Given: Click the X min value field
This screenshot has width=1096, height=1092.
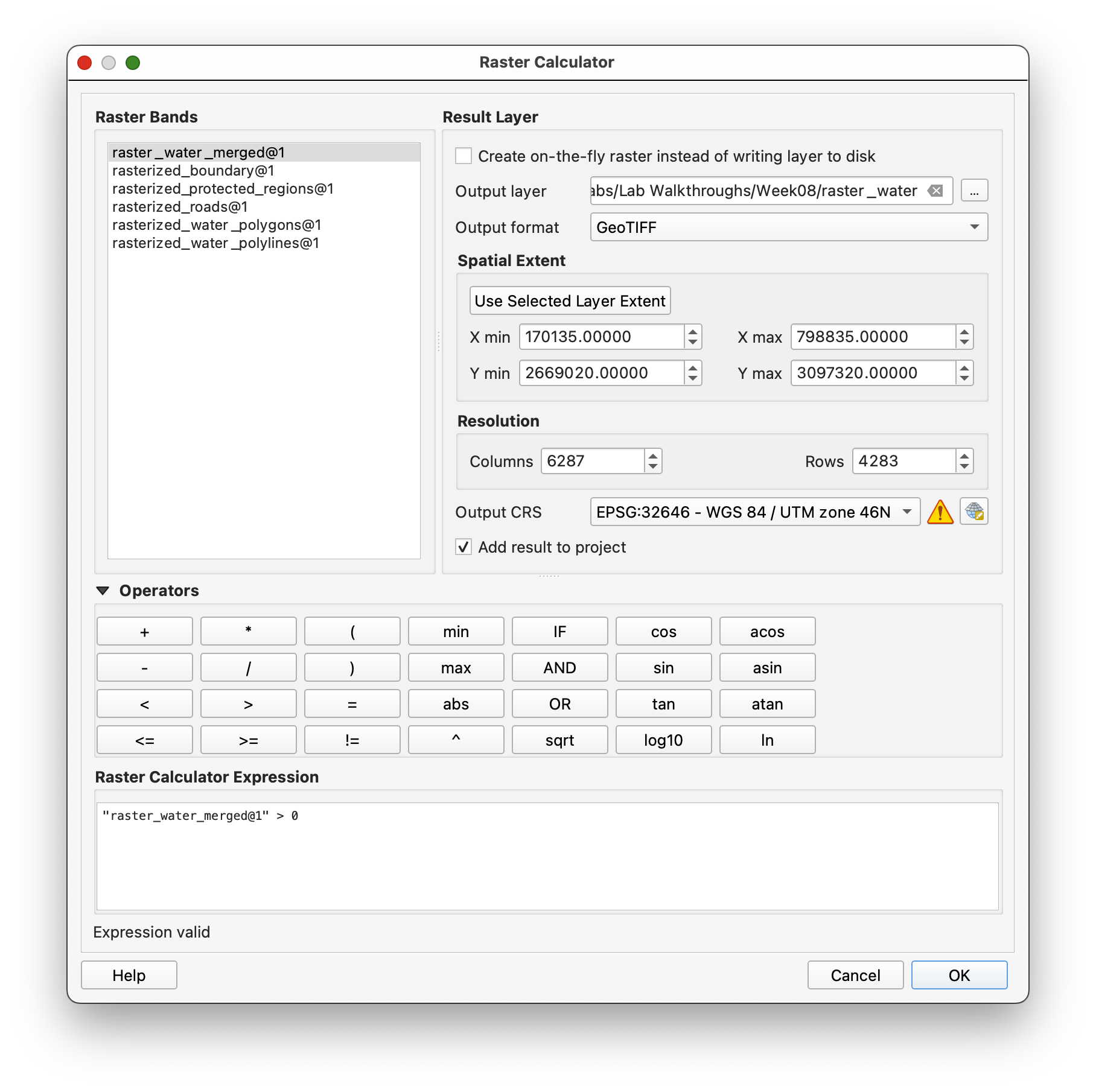Looking at the screenshot, I should pyautogui.click(x=602, y=337).
